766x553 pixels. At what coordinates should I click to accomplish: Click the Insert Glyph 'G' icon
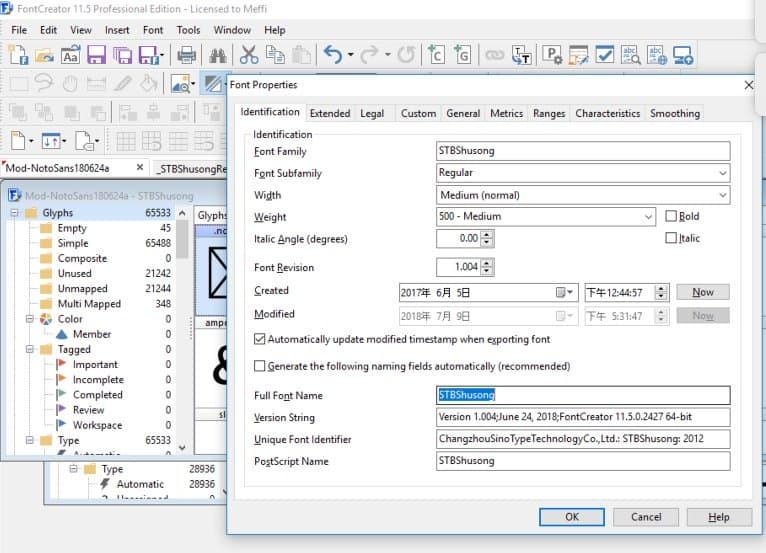click(x=462, y=55)
